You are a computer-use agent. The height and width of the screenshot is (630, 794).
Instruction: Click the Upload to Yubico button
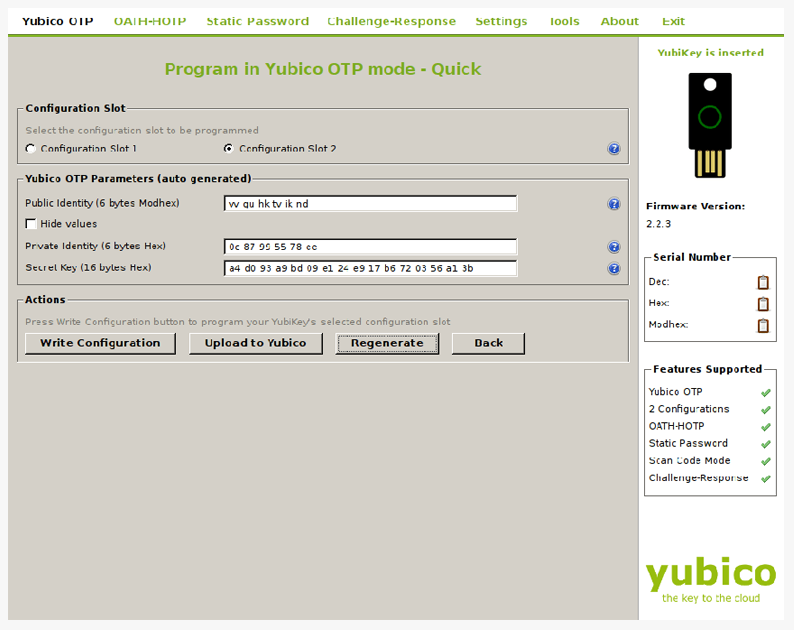tap(256, 343)
